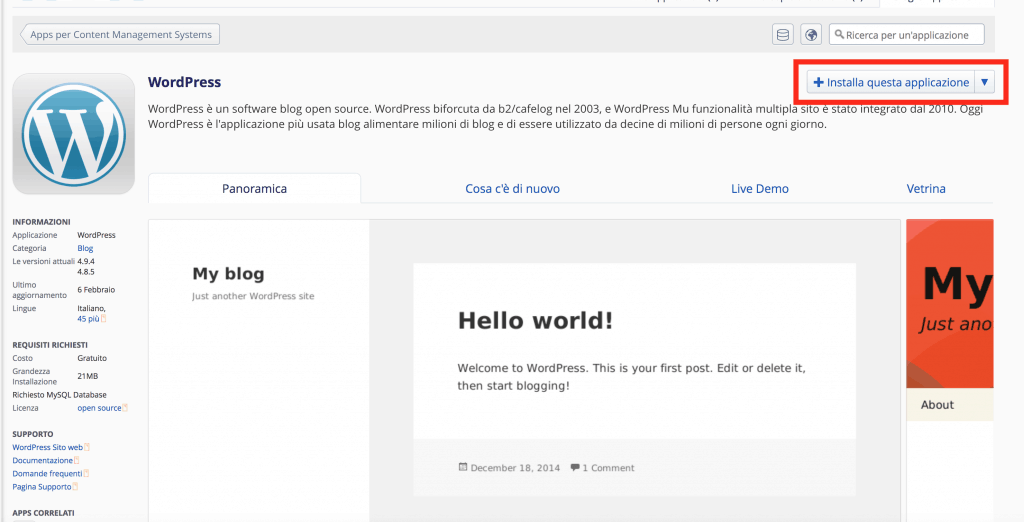
Task: Click external link icon beside open source
Action: click(125, 408)
